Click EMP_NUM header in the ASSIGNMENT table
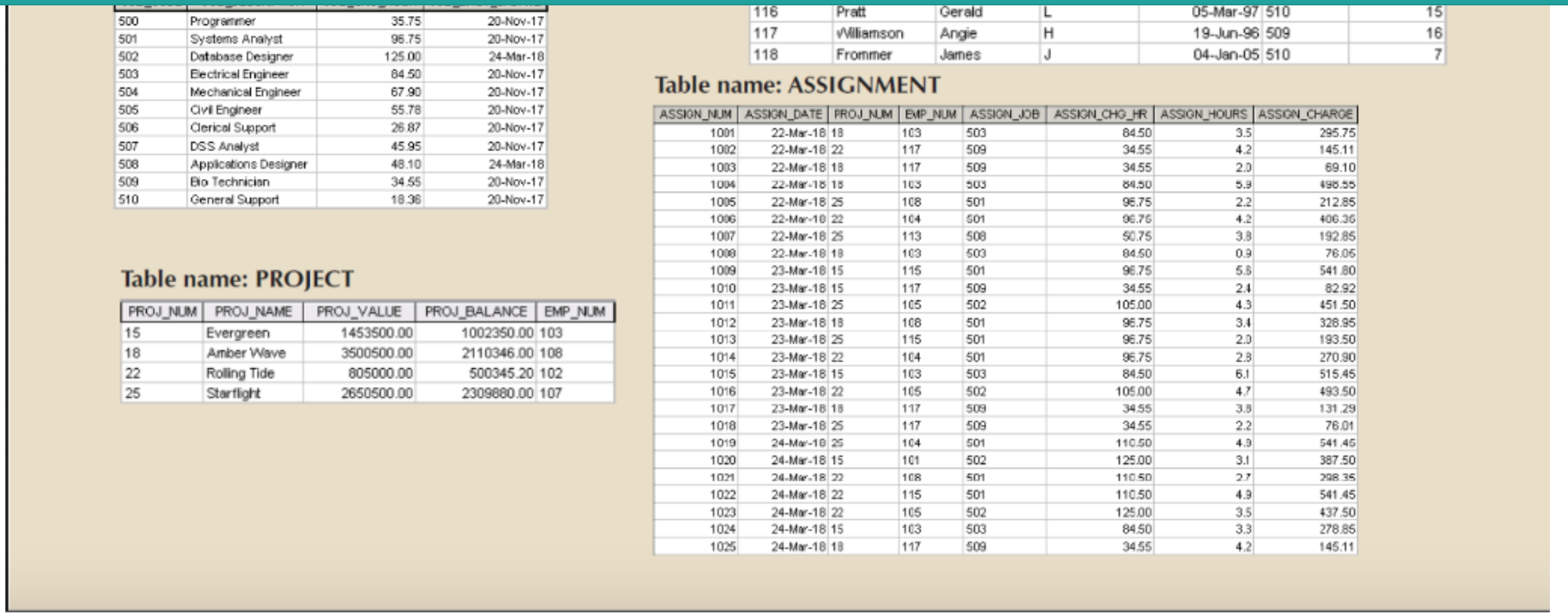The width and height of the screenshot is (1568, 613). pos(931,115)
